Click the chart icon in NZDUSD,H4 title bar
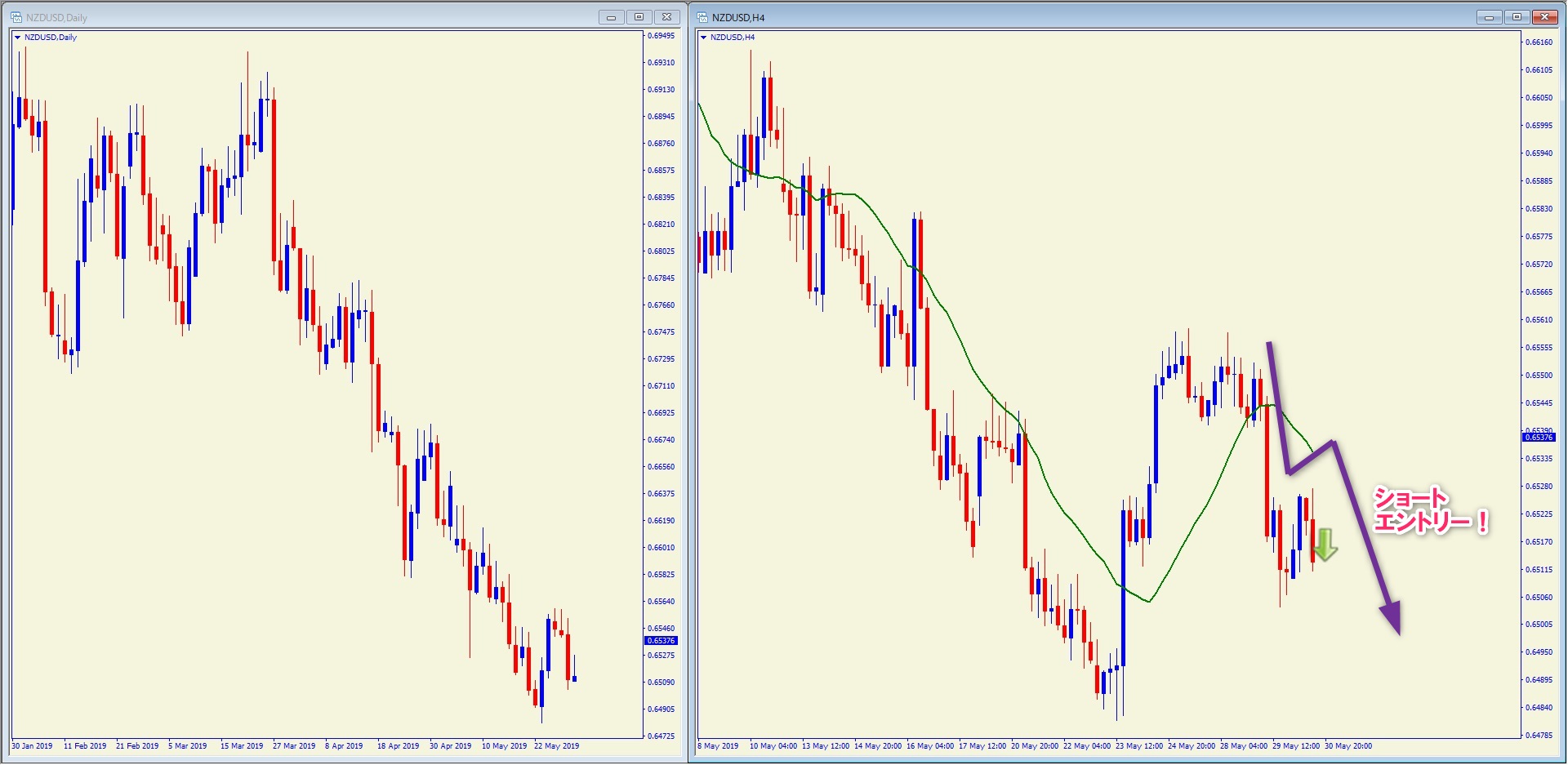 coord(702,17)
